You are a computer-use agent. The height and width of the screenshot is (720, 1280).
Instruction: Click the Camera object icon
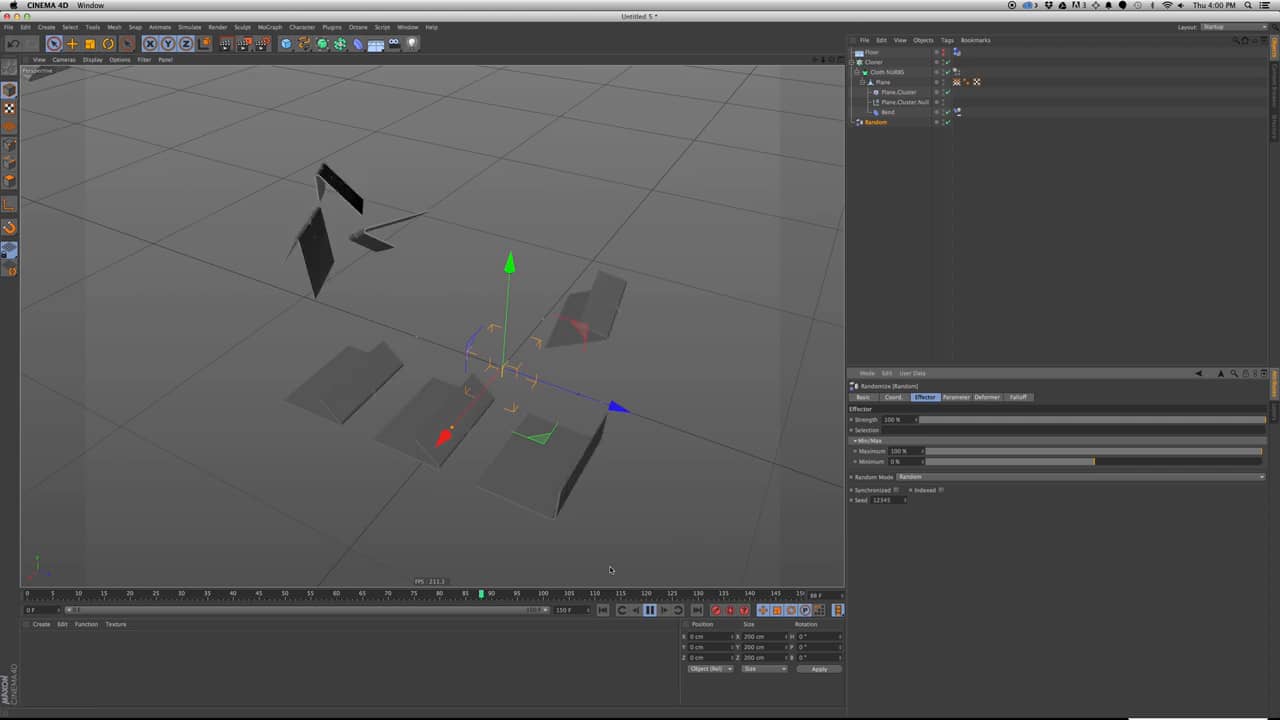click(x=394, y=44)
